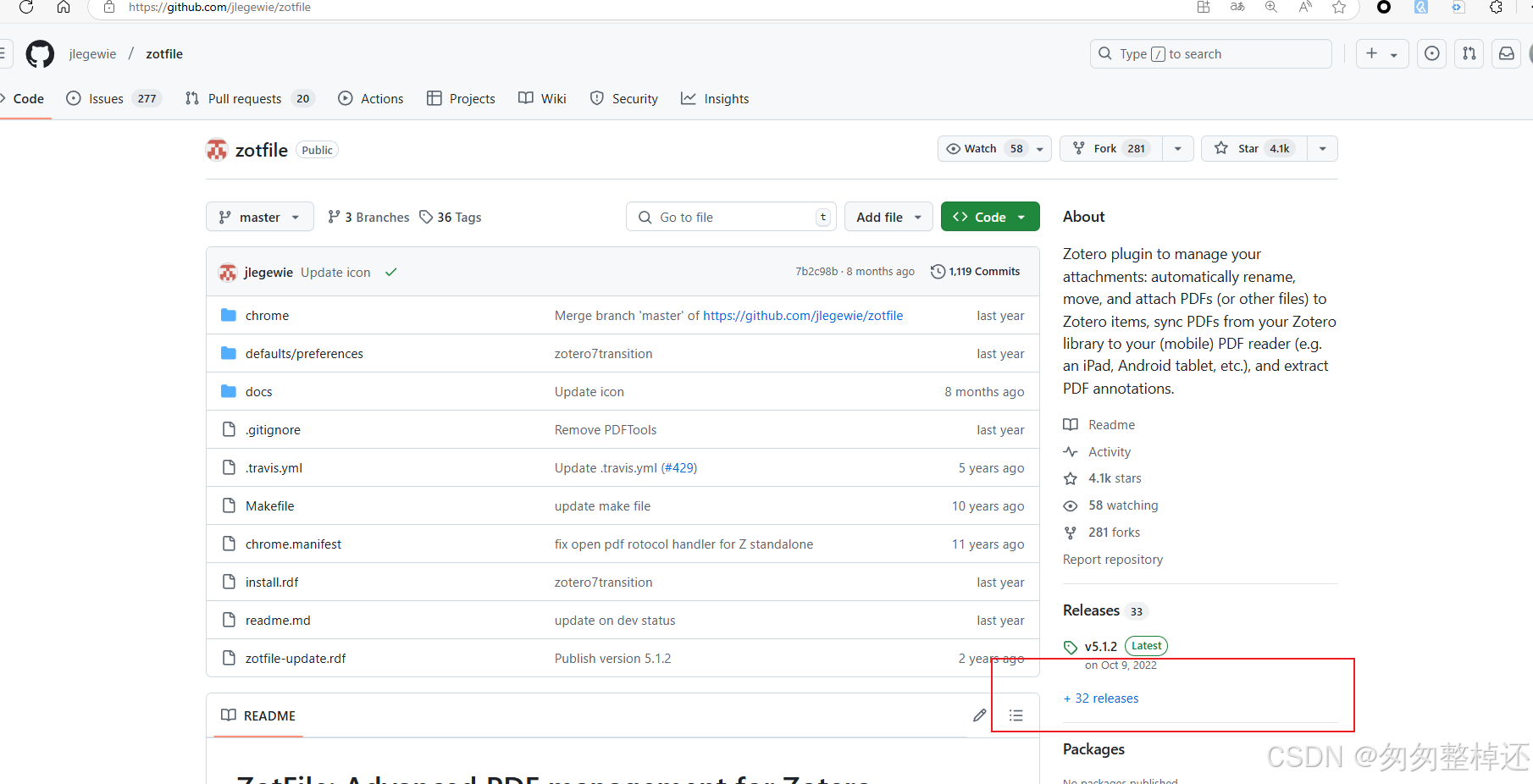
Task: View 58 watching link
Action: [x=1111, y=505]
